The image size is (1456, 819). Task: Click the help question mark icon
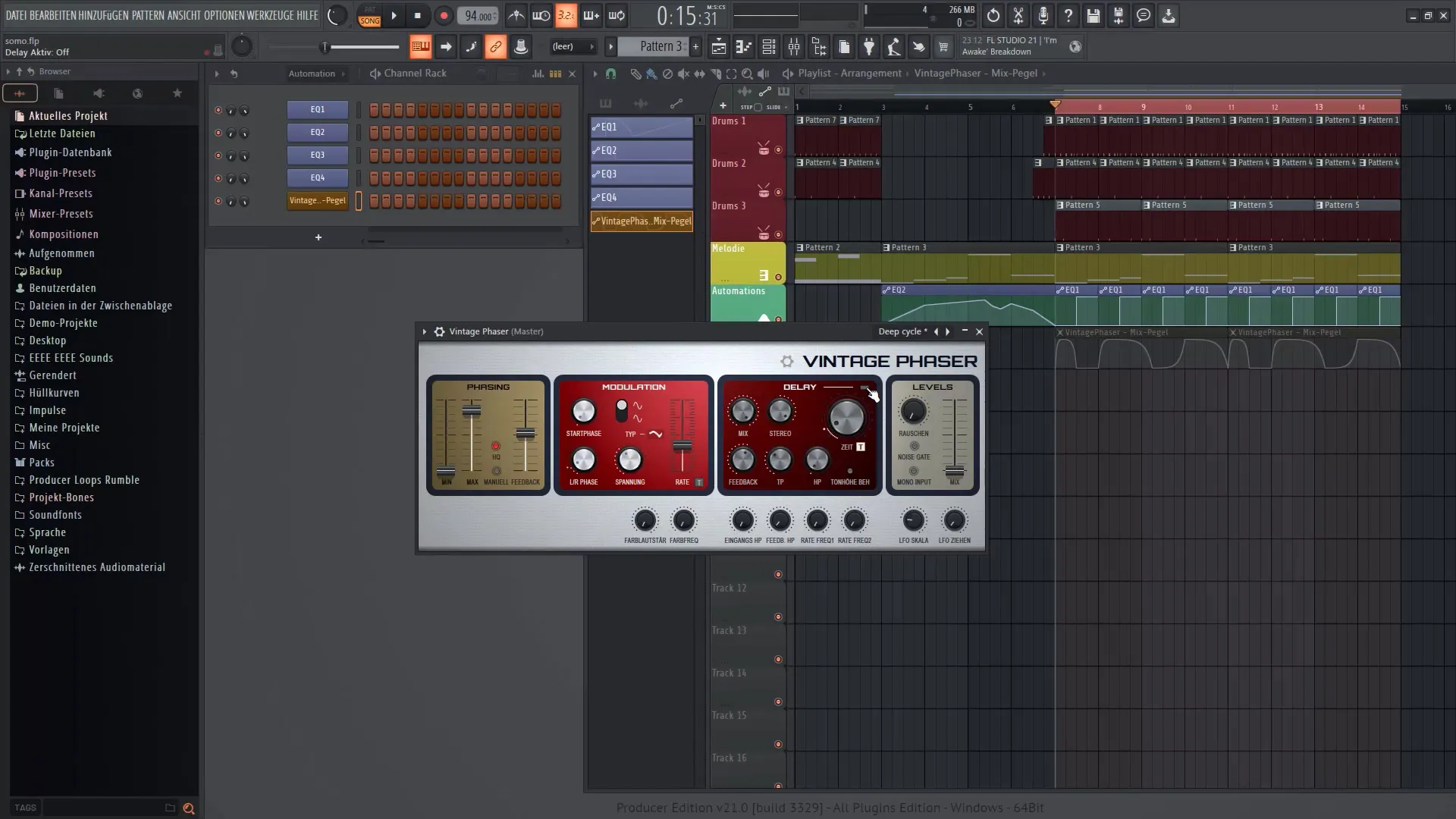(1068, 15)
